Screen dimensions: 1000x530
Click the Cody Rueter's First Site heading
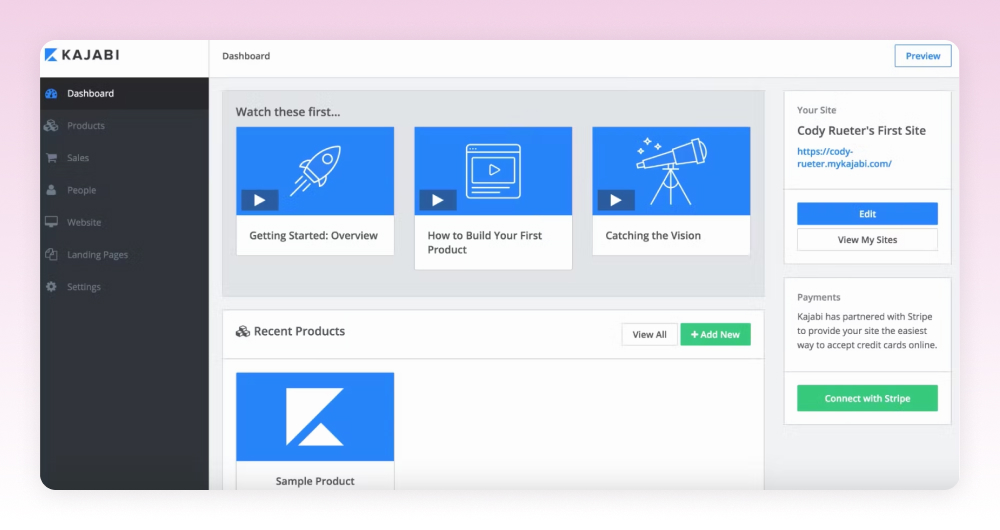[861, 131]
